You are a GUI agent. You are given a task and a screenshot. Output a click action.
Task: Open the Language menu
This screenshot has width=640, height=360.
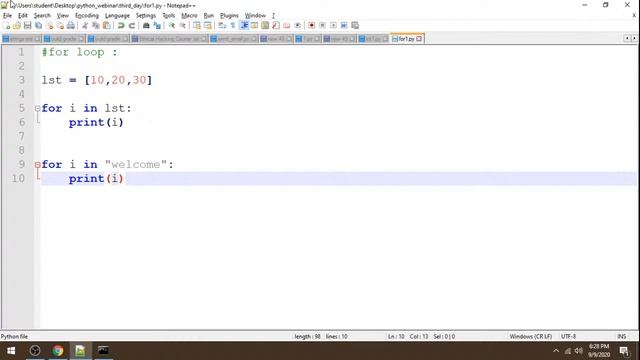pyautogui.click(x=117, y=16)
